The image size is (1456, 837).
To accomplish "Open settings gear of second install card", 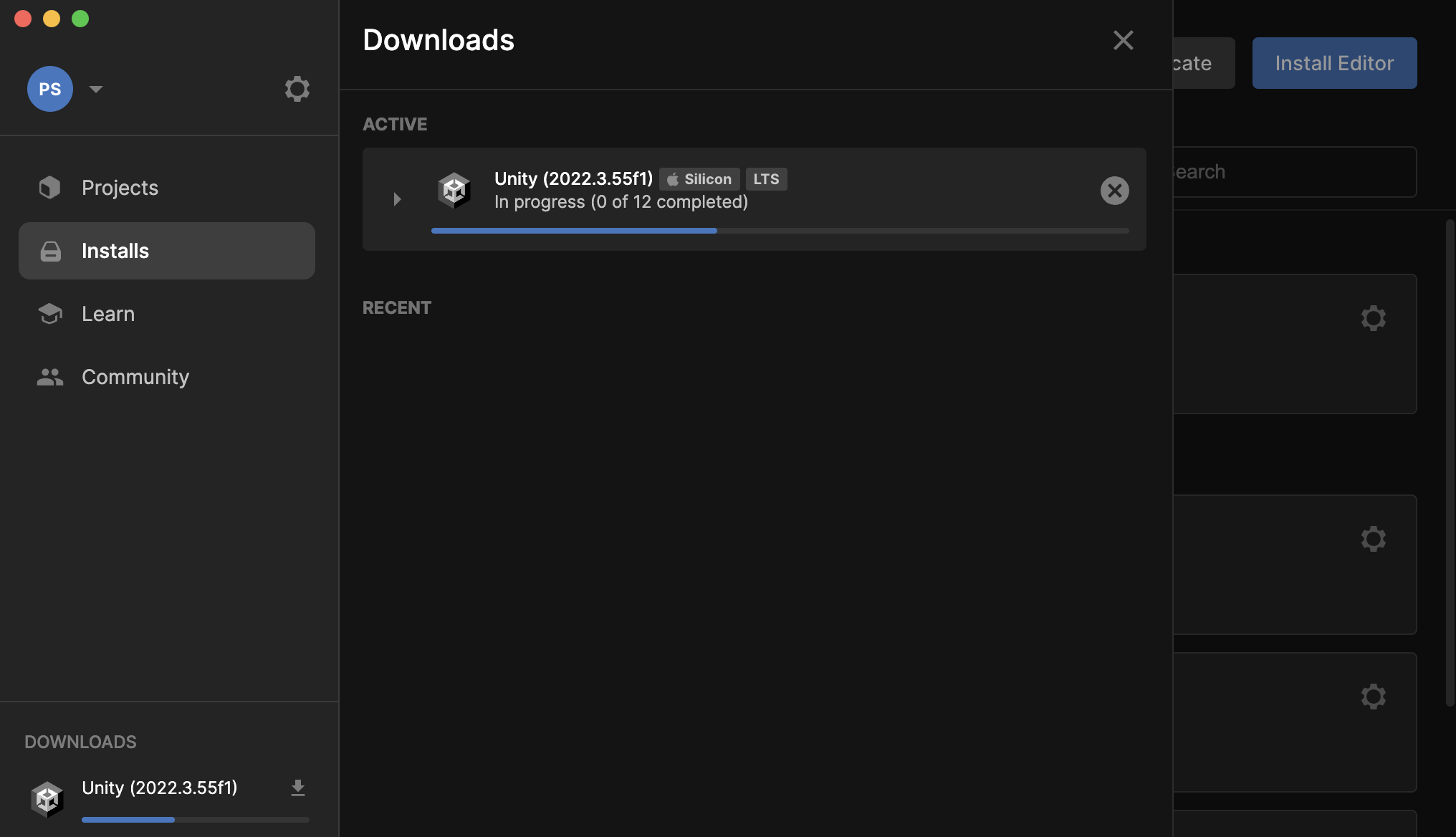I will pos(1373,539).
